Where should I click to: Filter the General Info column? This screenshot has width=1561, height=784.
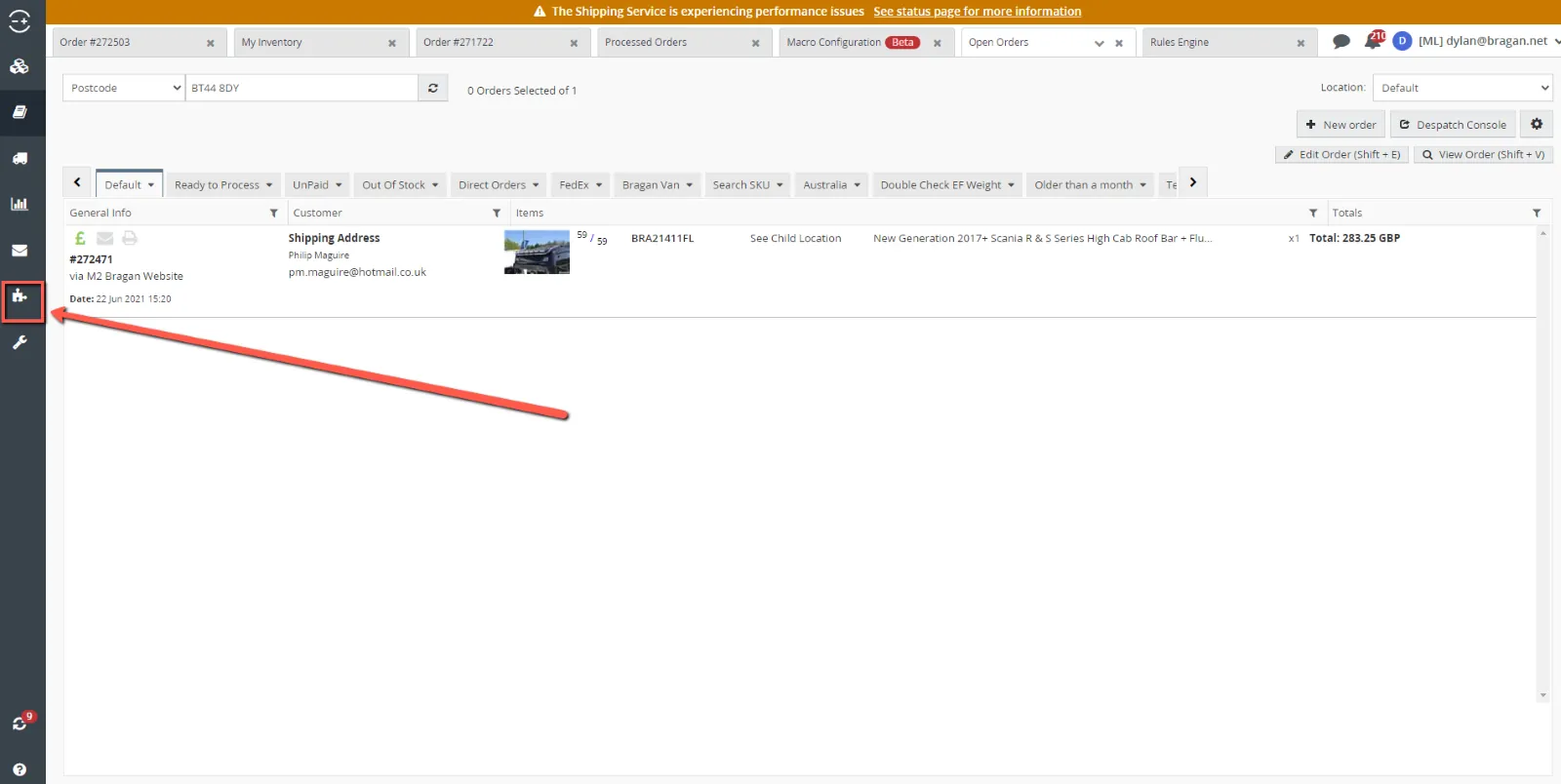274,213
